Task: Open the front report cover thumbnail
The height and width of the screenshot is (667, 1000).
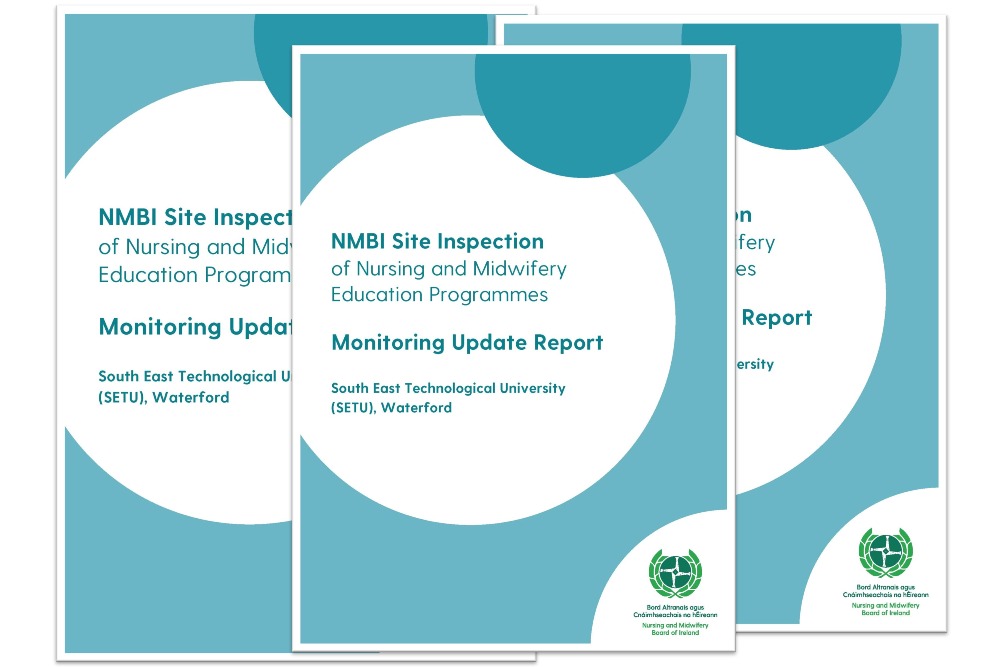Action: coord(513,348)
